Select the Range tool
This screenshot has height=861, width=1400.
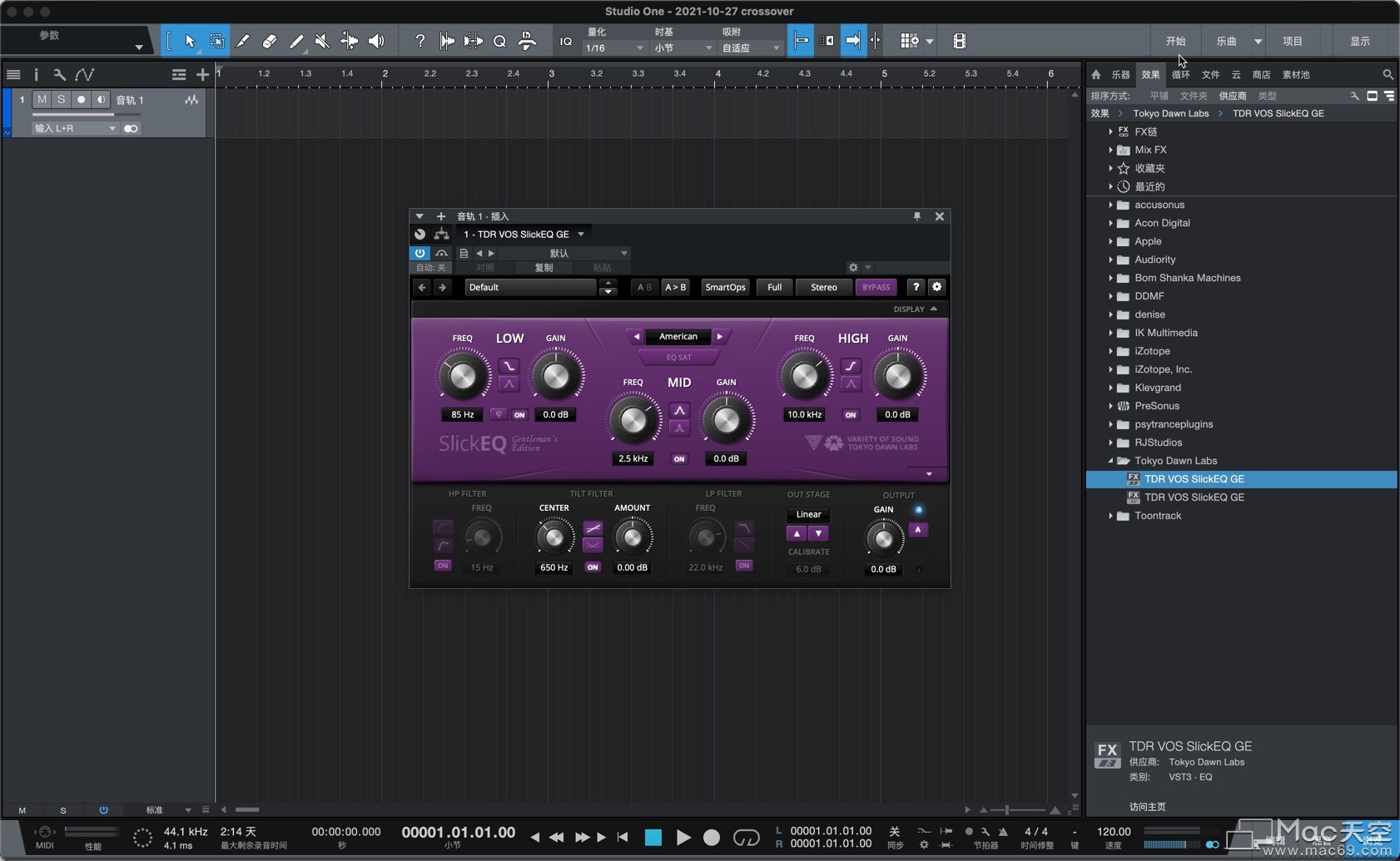click(x=216, y=41)
